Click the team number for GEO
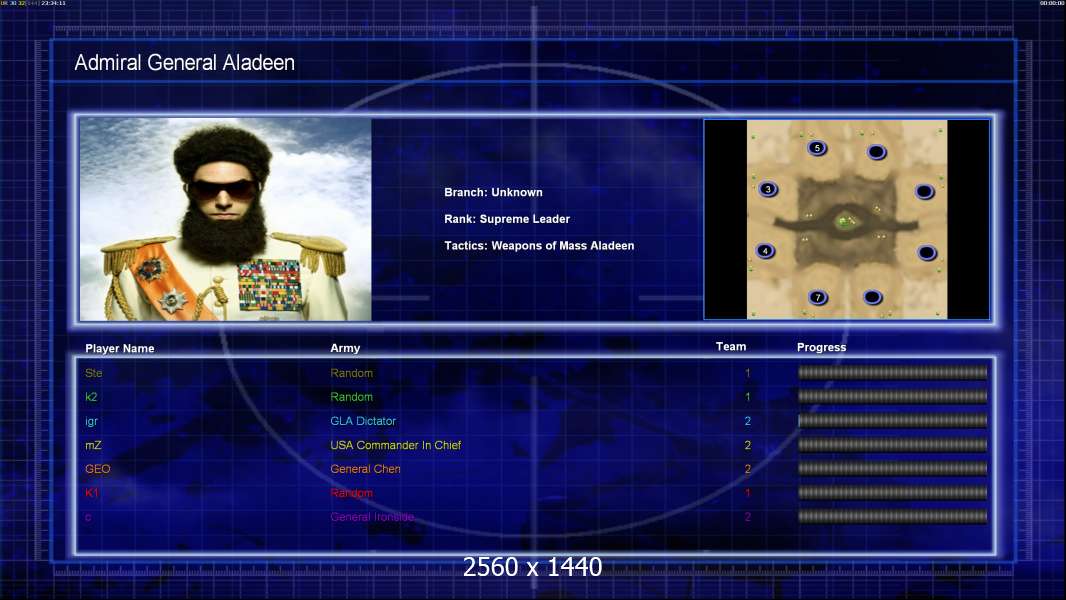Viewport: 1066px width, 600px height. click(x=747, y=469)
